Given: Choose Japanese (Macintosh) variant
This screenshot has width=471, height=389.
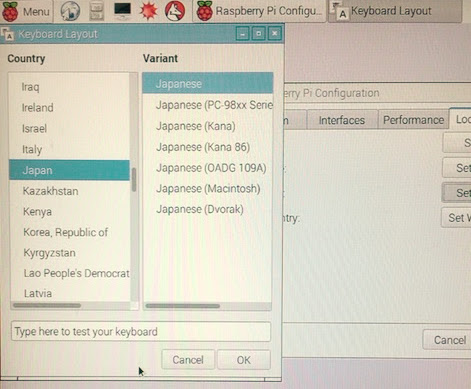Looking at the screenshot, I should pyautogui.click(x=208, y=189).
